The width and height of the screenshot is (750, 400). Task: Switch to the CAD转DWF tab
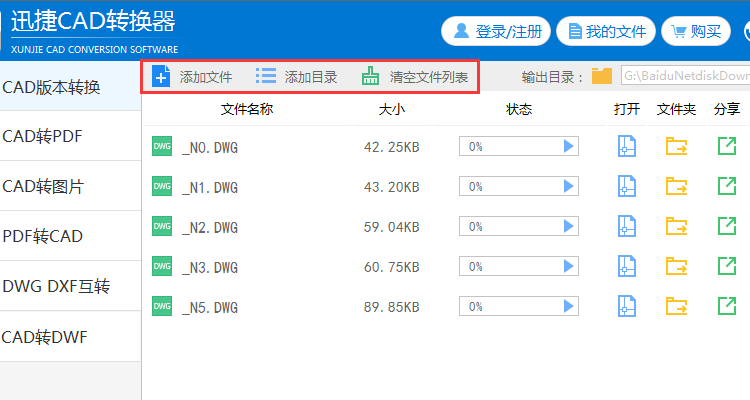(x=70, y=337)
